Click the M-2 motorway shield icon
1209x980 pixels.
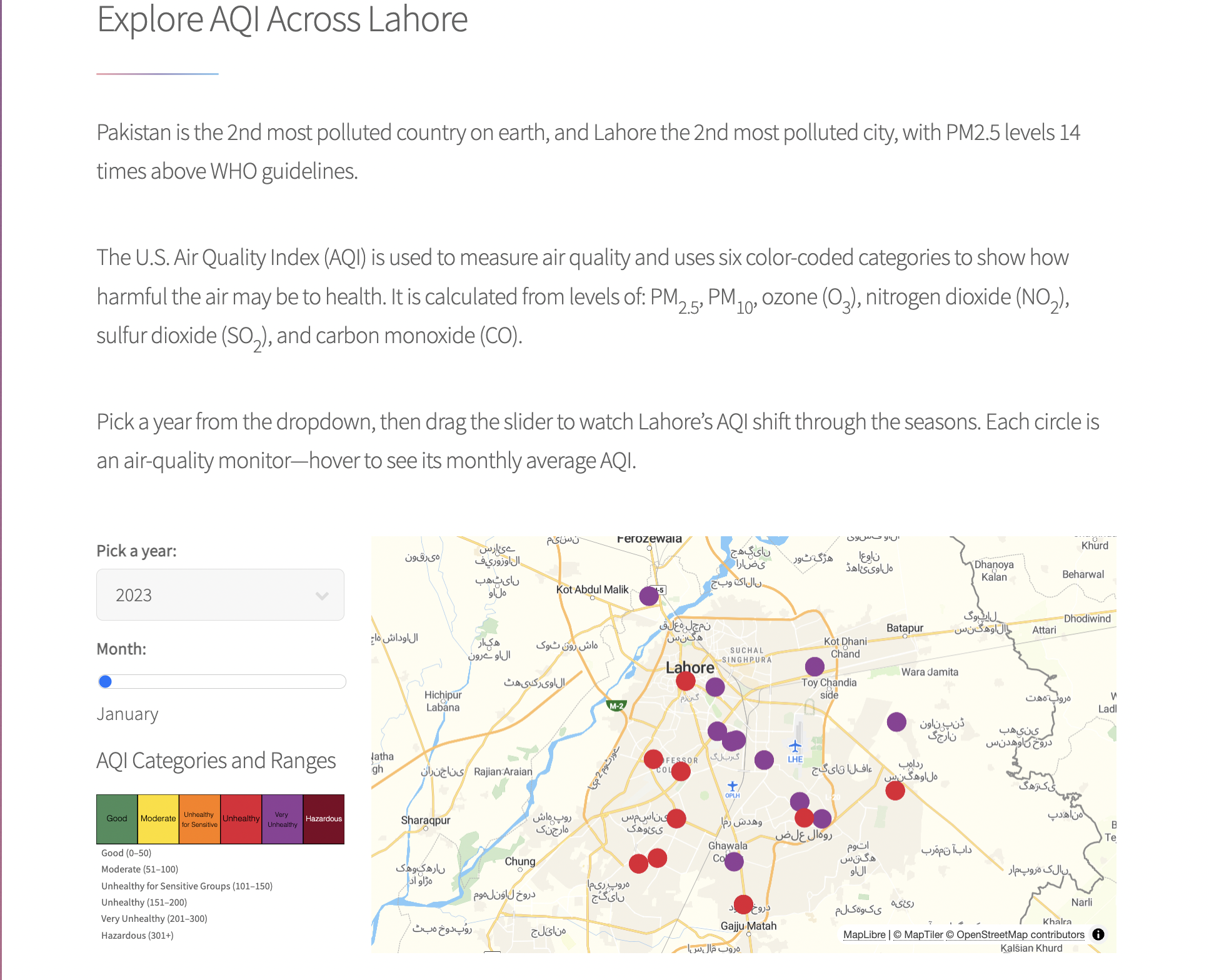coord(616,706)
